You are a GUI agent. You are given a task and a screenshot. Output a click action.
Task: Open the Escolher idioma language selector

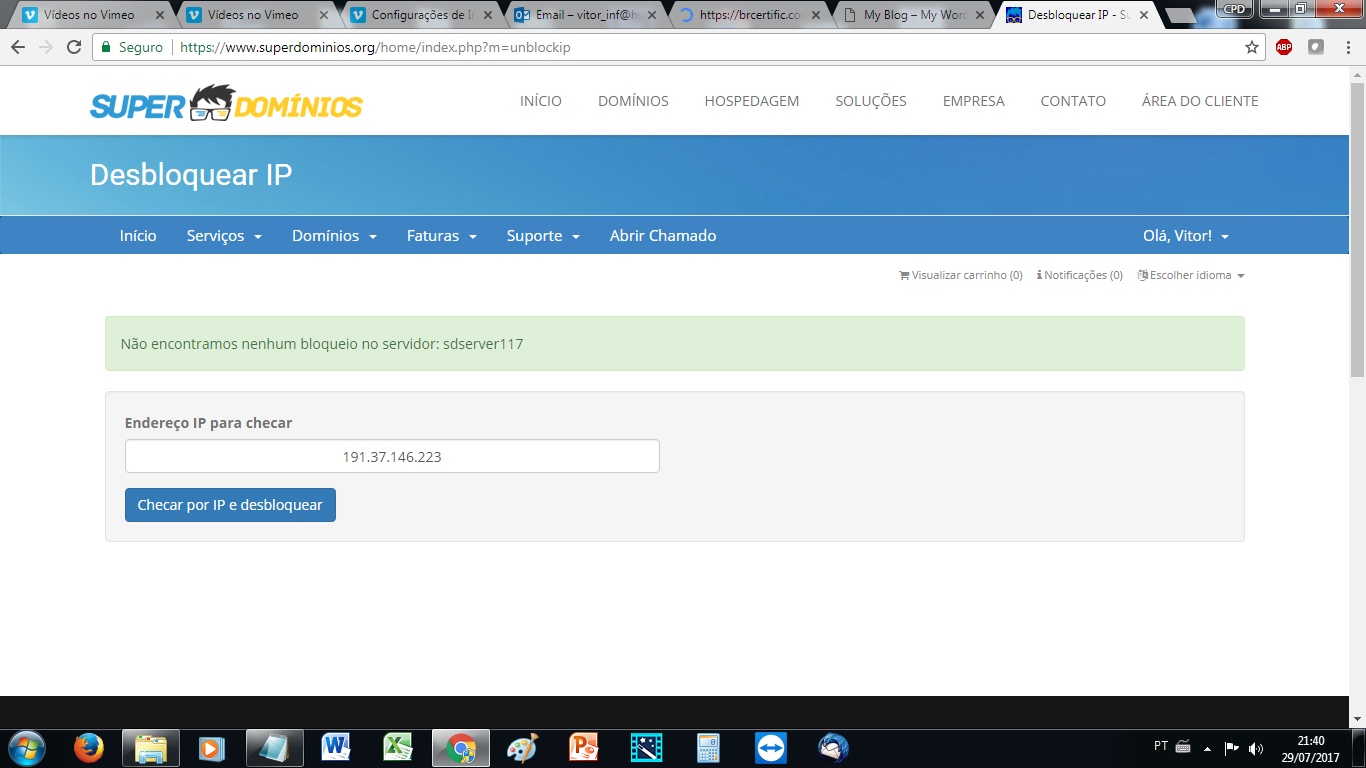pos(1191,275)
